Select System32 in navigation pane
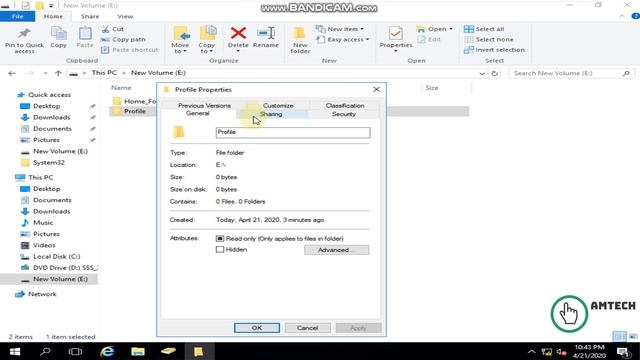This screenshot has width=640, height=360. (x=49, y=162)
